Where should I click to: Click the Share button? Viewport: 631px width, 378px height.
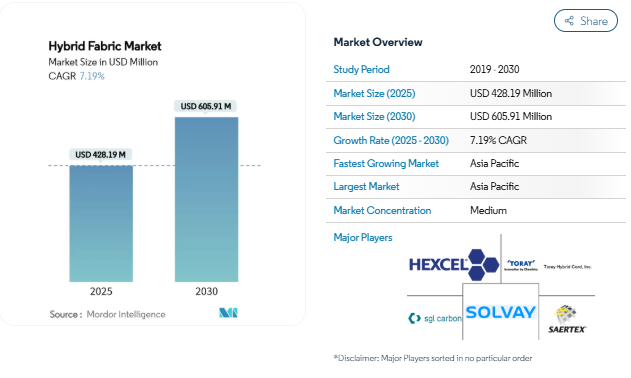click(x=586, y=21)
